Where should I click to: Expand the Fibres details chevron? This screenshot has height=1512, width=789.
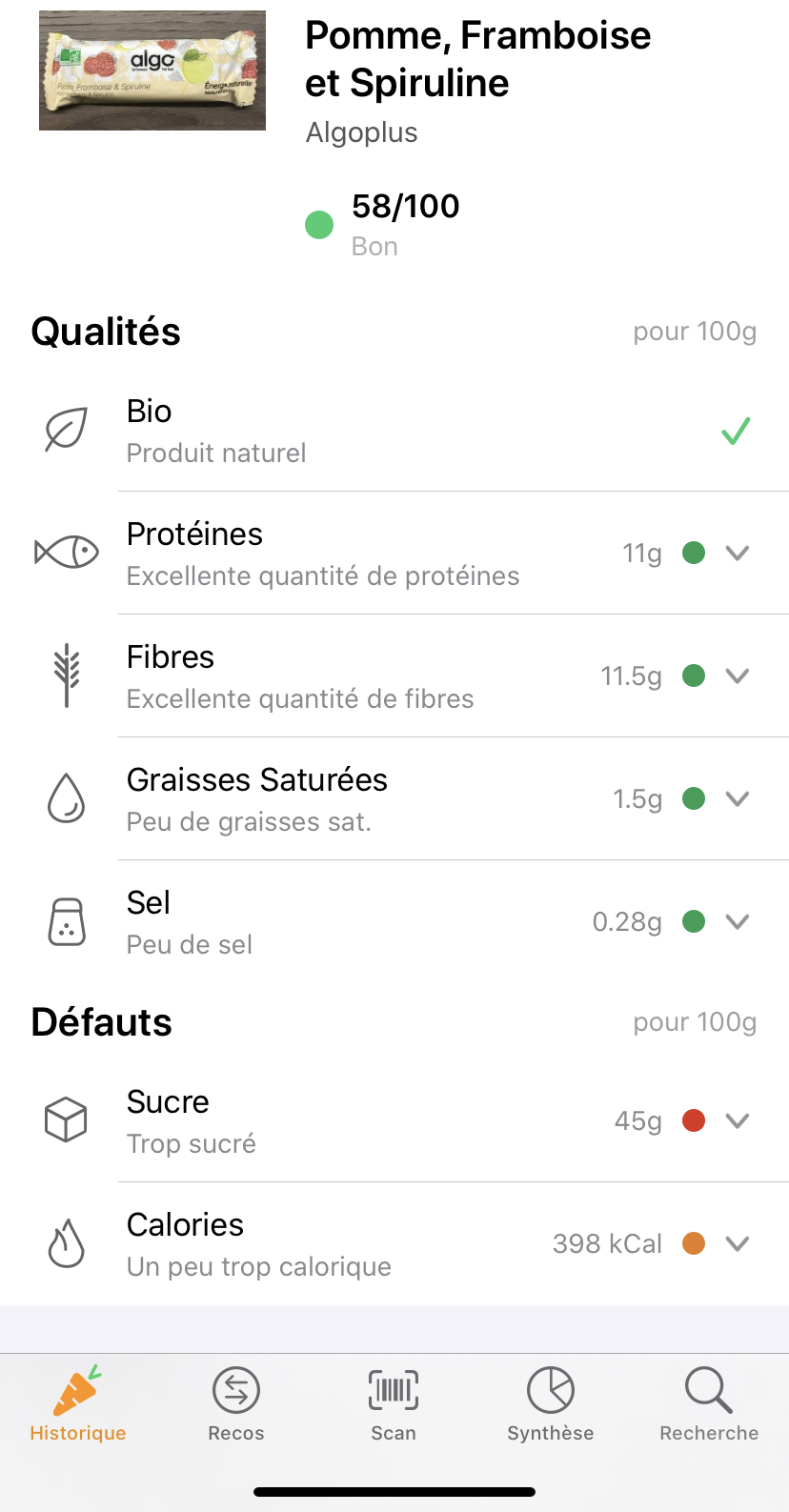pos(738,675)
